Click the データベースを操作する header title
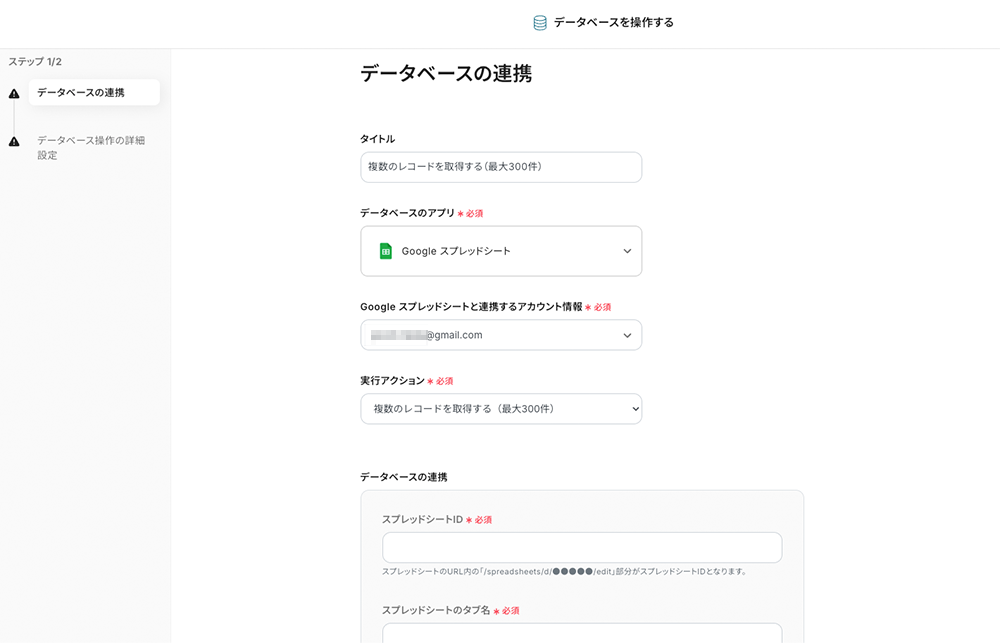The width and height of the screenshot is (1000, 643). click(x=613, y=23)
